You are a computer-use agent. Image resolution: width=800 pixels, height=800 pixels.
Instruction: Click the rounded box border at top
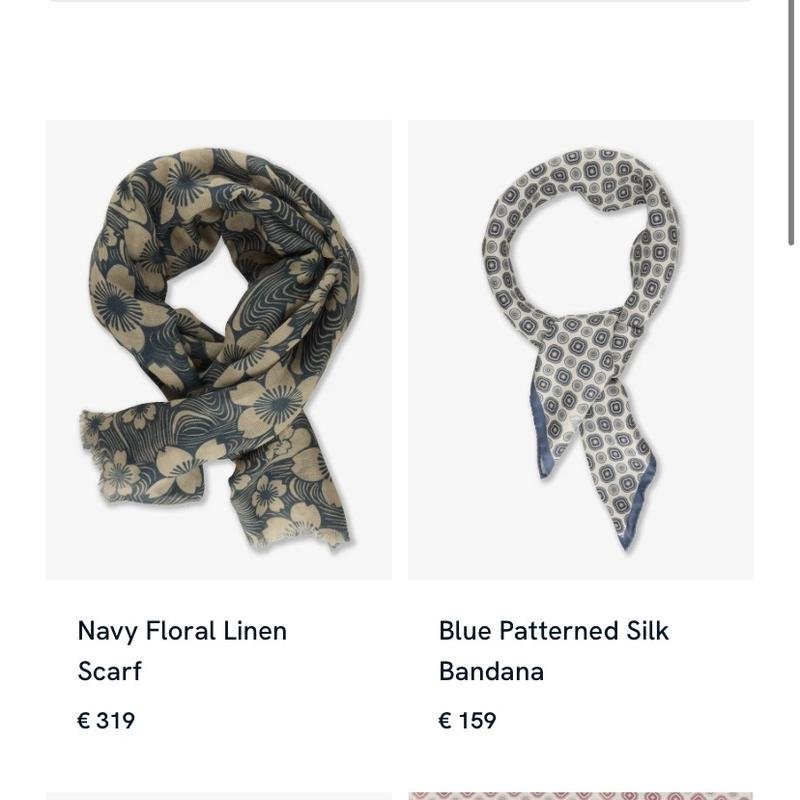pyautogui.click(x=400, y=1)
